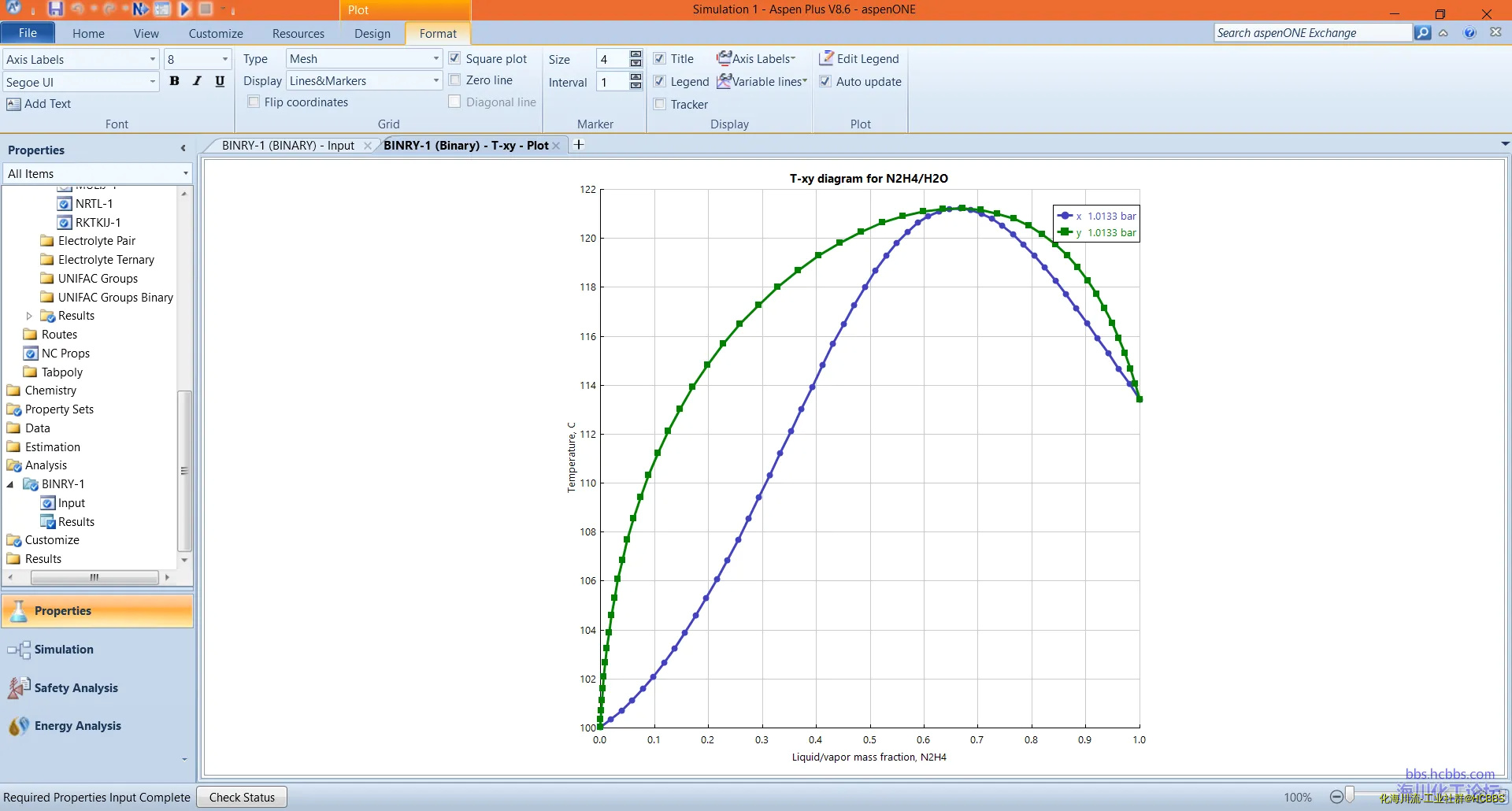1512x811 pixels.
Task: Uncheck the Legend checkbox
Action: (x=660, y=82)
